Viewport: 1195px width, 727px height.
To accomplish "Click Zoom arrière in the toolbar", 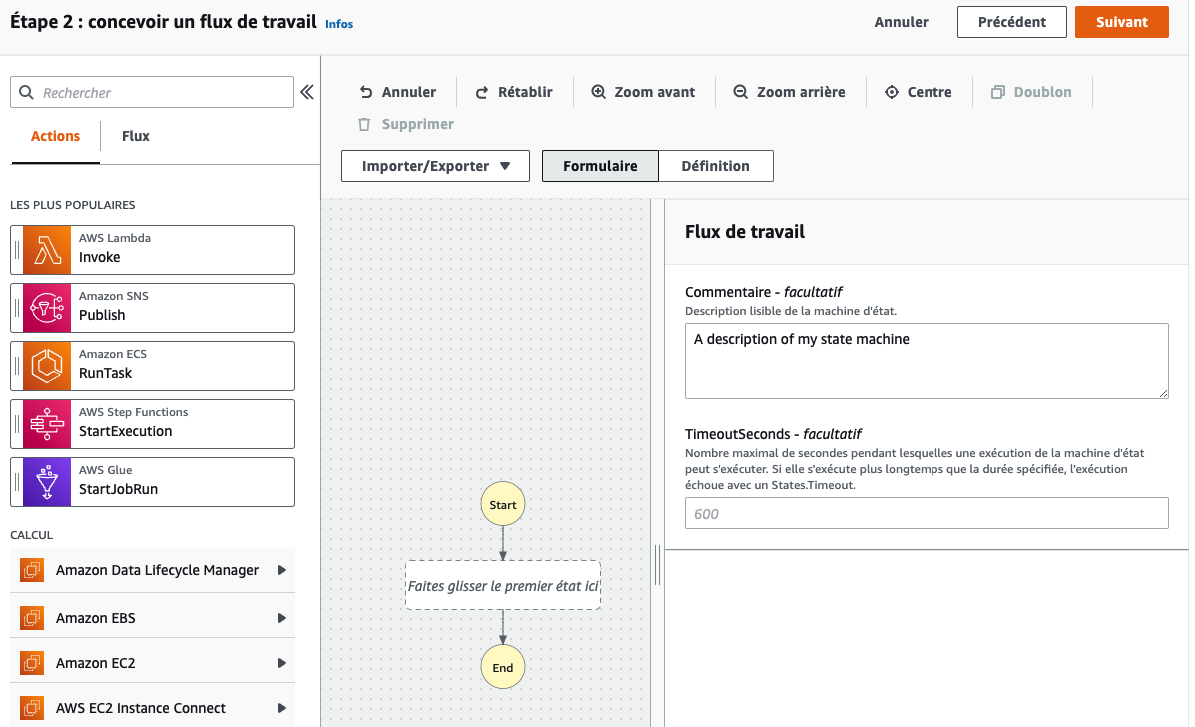I will click(x=789, y=92).
